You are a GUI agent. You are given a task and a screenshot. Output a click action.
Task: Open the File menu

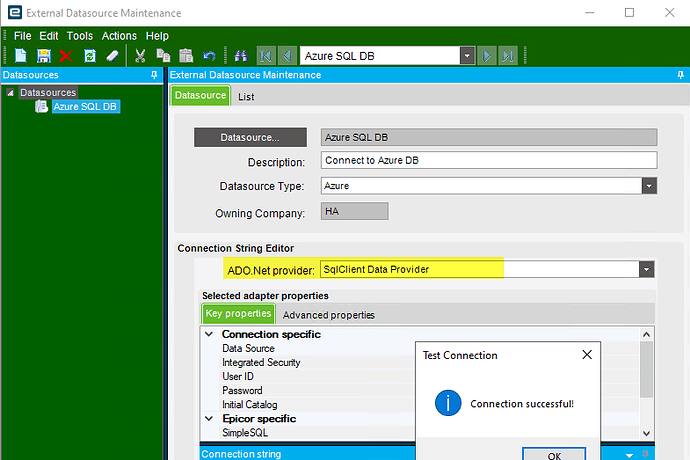click(22, 36)
